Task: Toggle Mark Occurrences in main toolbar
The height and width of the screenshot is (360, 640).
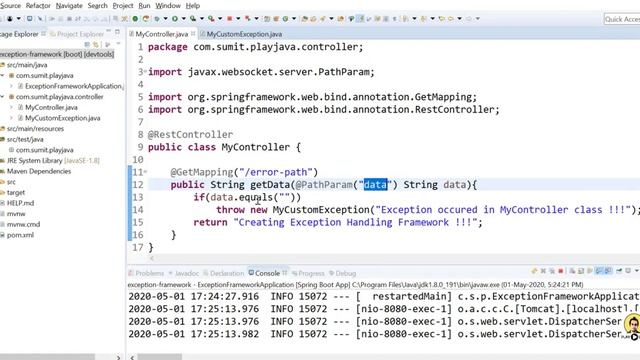Action: tap(361, 19)
